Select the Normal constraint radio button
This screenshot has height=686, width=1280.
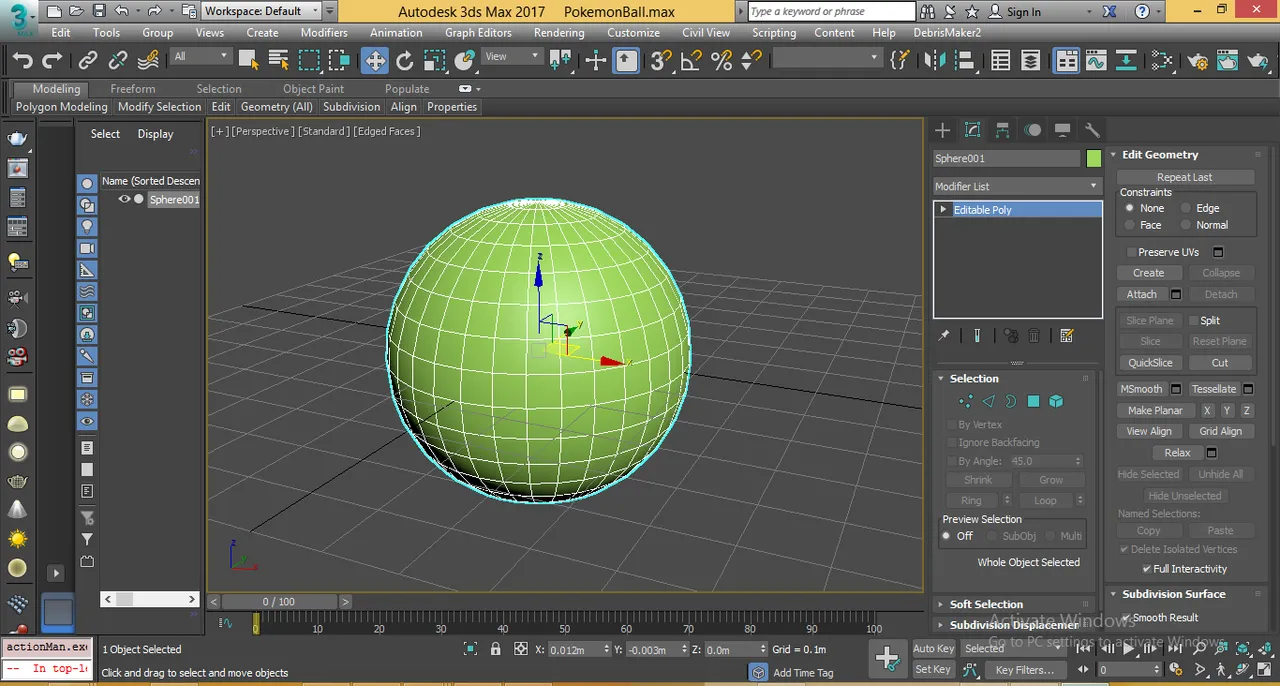pos(1186,225)
